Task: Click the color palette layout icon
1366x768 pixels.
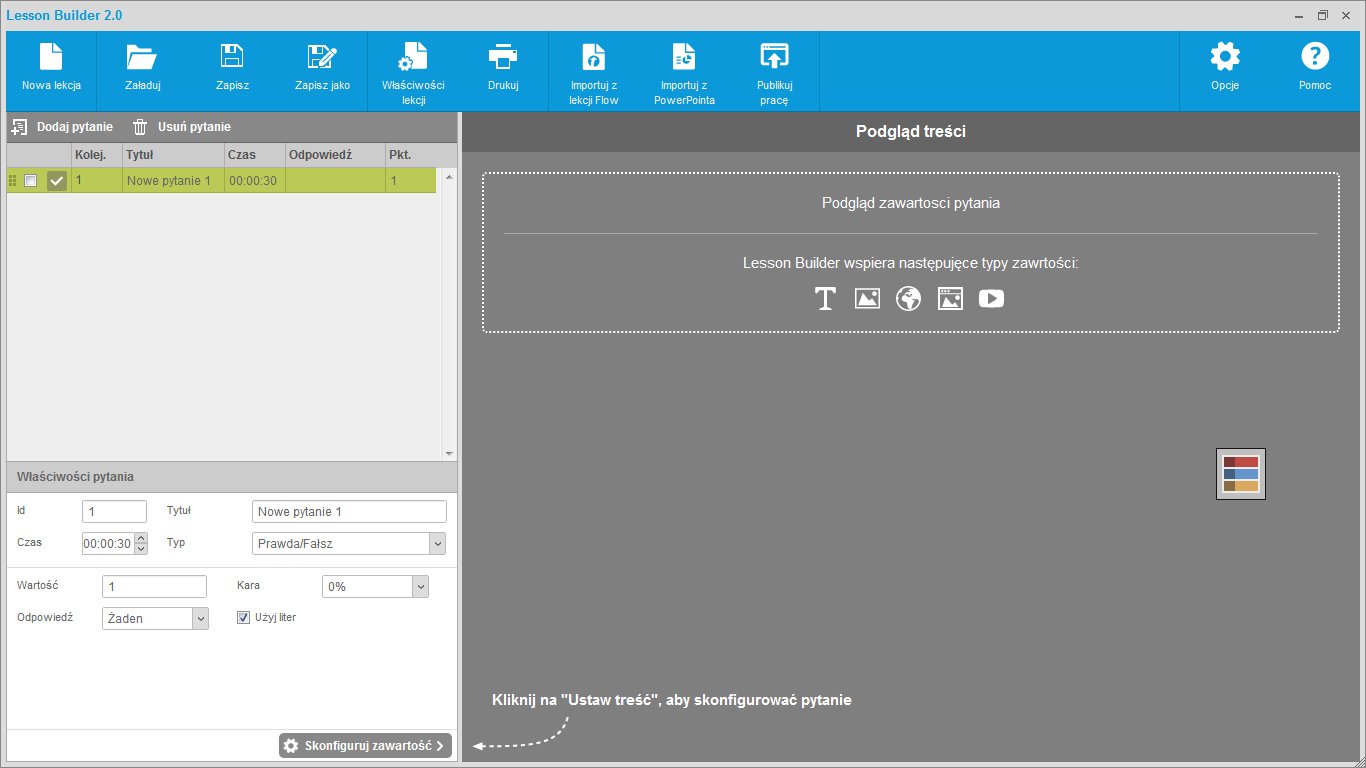Action: coord(1241,474)
